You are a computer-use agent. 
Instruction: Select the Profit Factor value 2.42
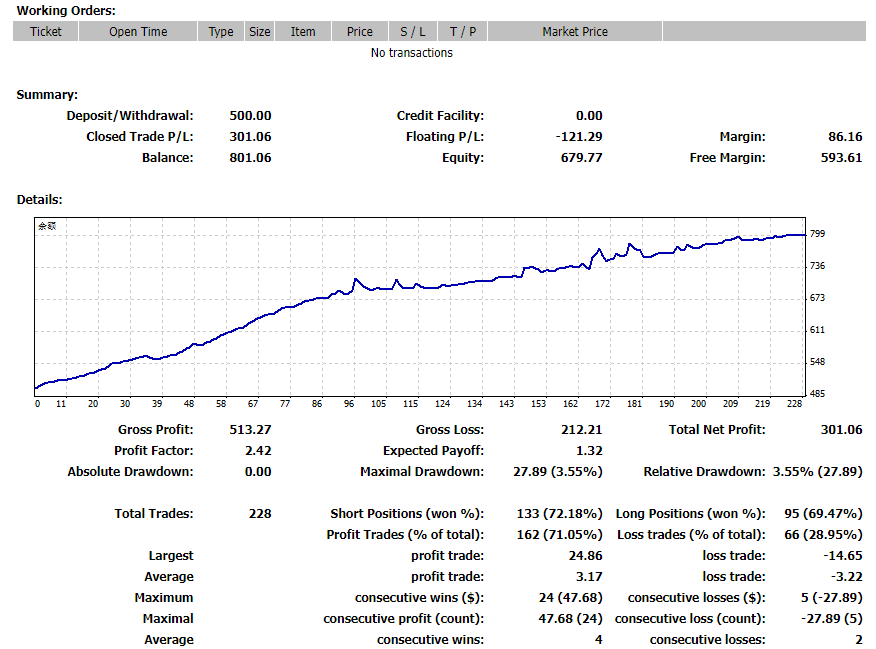258,451
